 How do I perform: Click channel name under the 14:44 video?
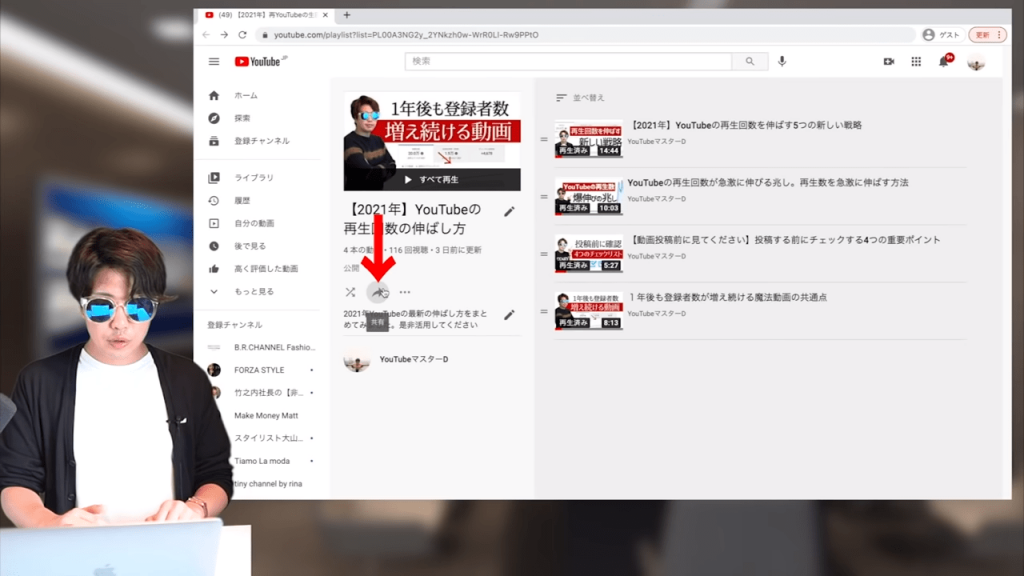656,141
